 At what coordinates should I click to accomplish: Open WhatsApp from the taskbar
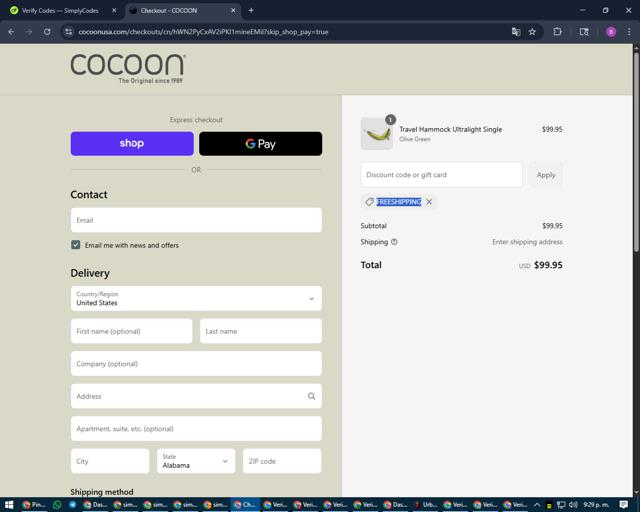coord(57,505)
